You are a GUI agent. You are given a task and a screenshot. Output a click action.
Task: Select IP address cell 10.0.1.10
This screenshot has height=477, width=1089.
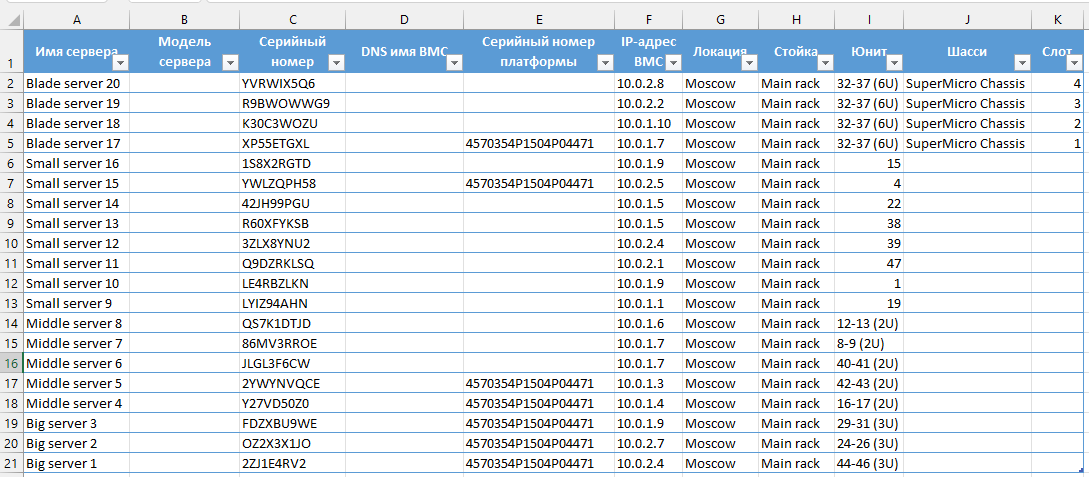(x=647, y=123)
